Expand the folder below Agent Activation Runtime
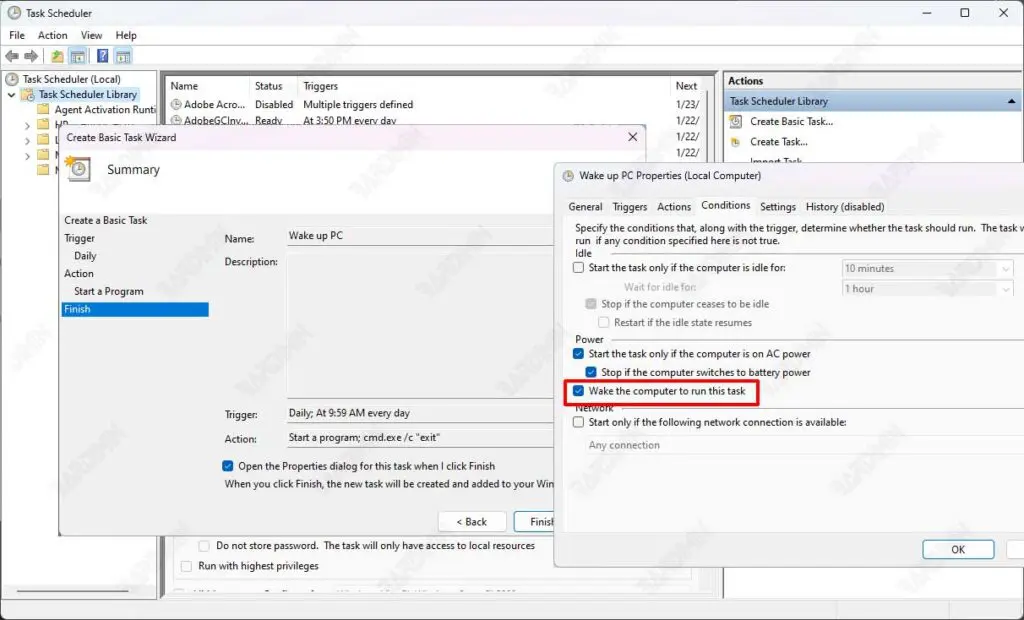The height and width of the screenshot is (620, 1024). (x=27, y=124)
